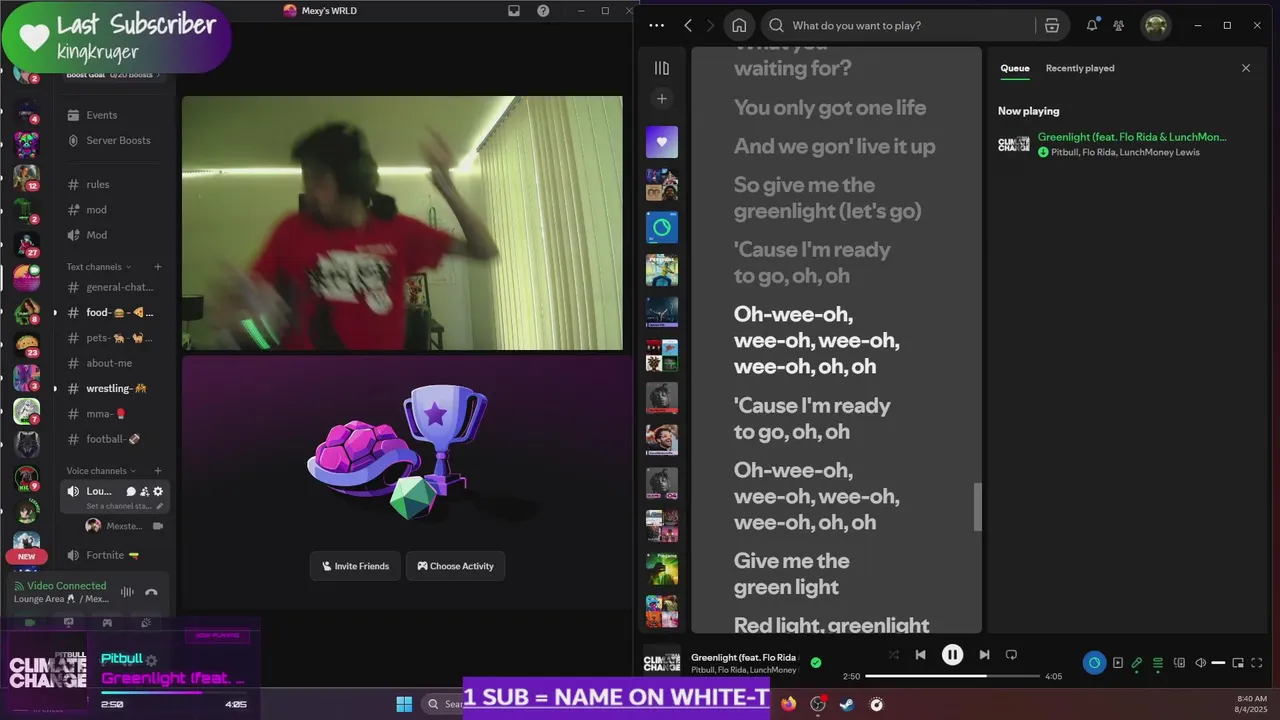Open Lounge channel settings gear
The height and width of the screenshot is (720, 1280).
coord(158,491)
